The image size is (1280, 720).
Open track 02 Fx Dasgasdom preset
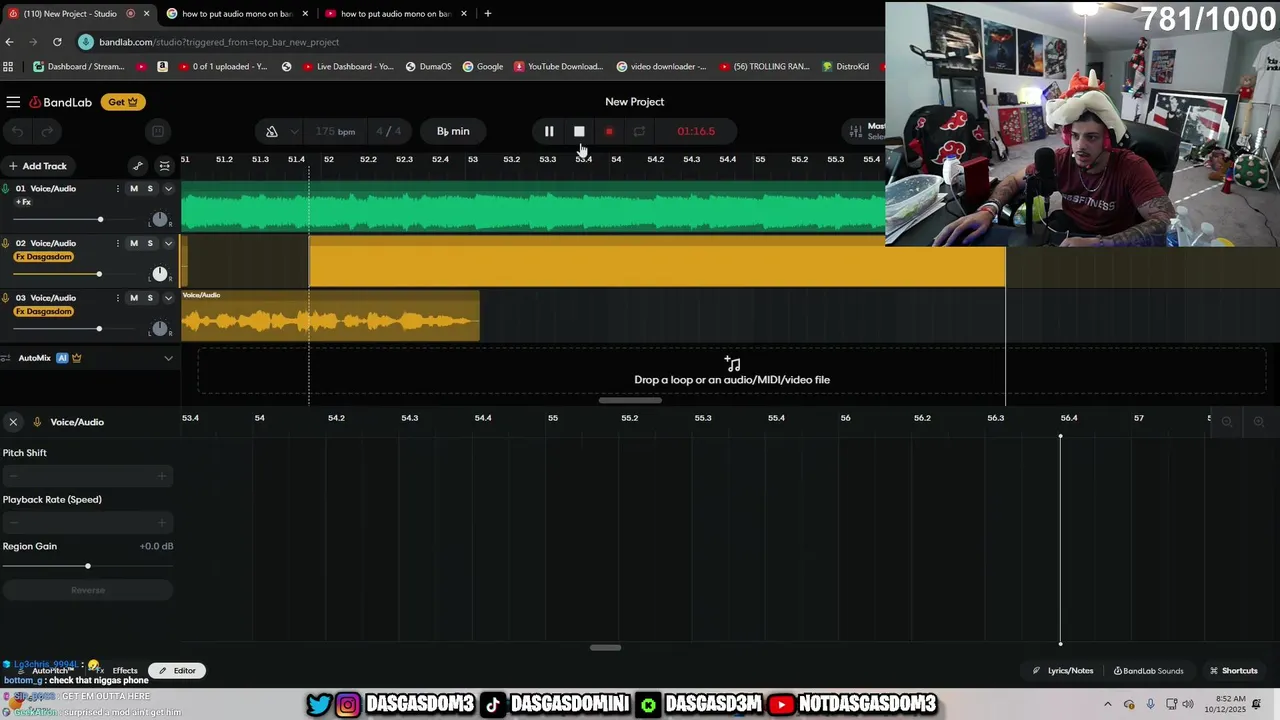pos(44,257)
